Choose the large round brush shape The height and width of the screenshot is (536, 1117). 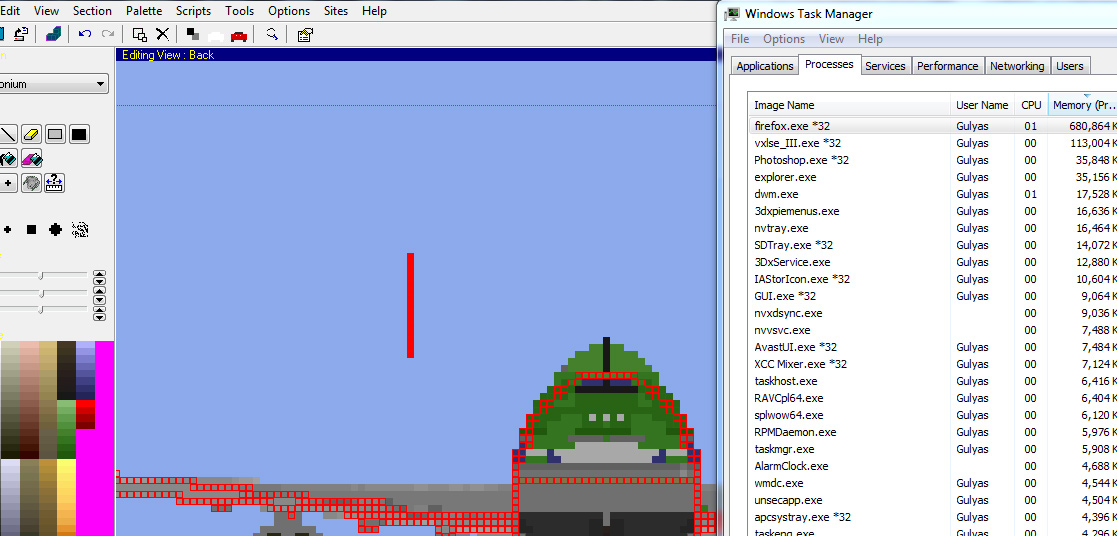(x=56, y=230)
